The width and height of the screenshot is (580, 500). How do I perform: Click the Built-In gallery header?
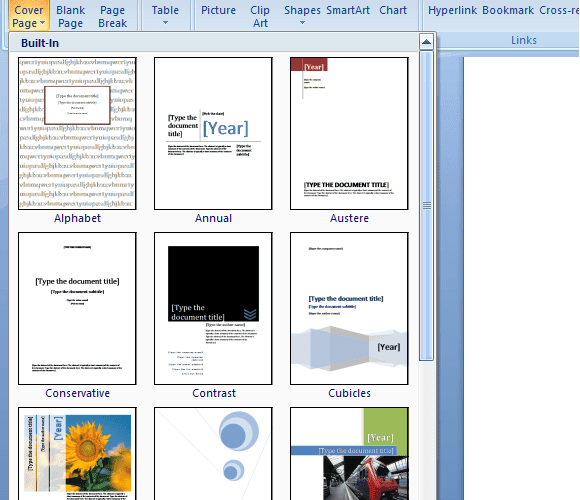214,43
